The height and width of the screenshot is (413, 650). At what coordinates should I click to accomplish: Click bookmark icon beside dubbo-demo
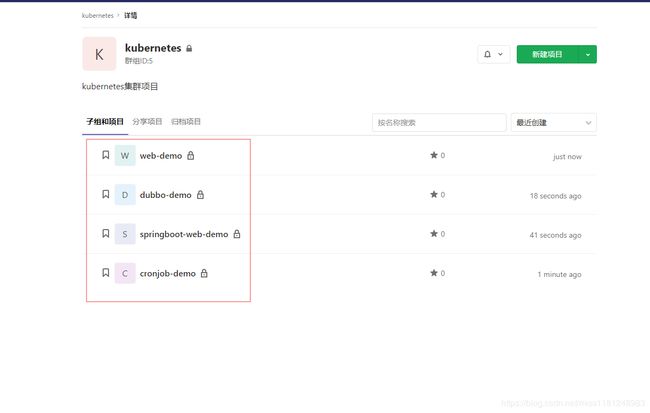pos(106,194)
